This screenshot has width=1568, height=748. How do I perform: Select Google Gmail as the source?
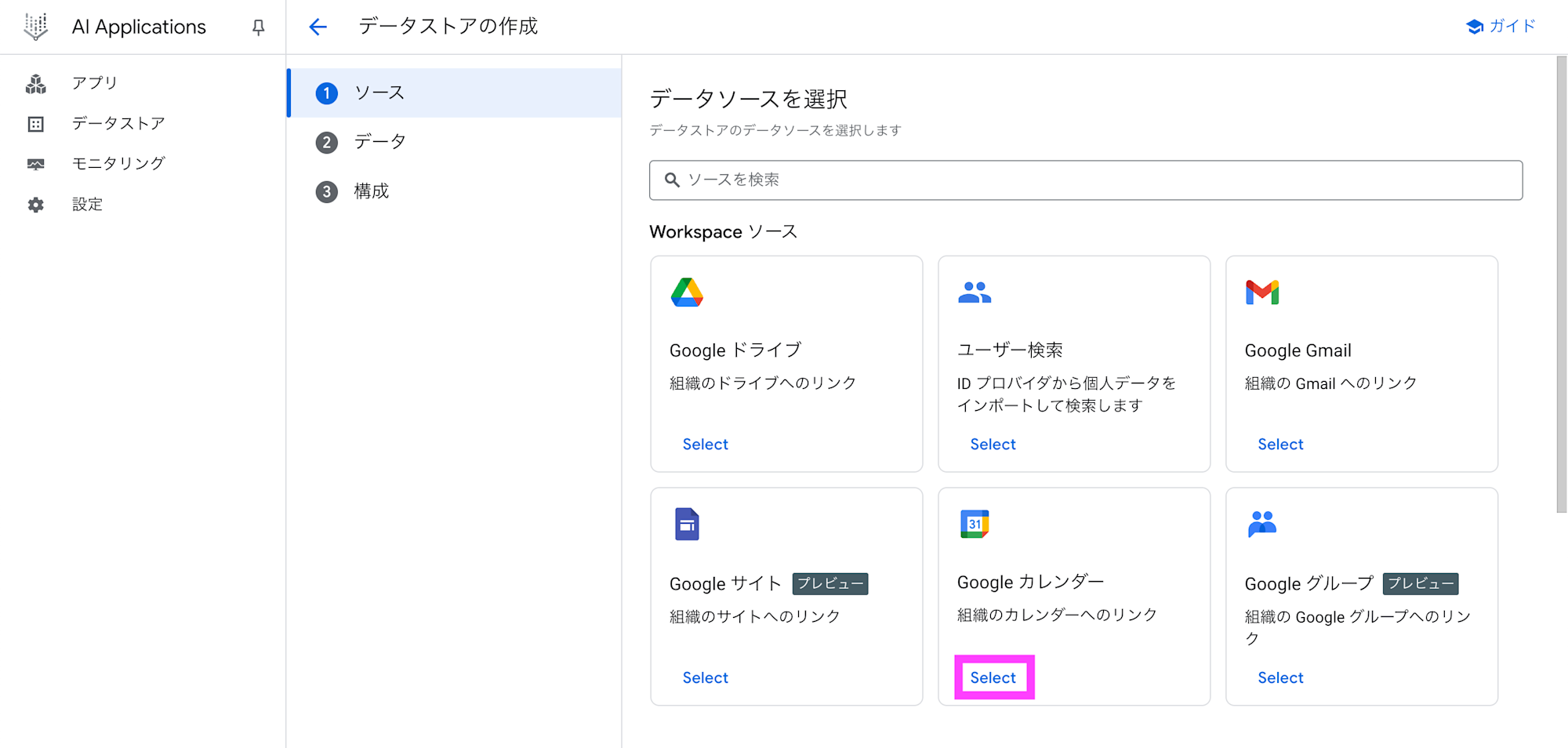click(1280, 445)
